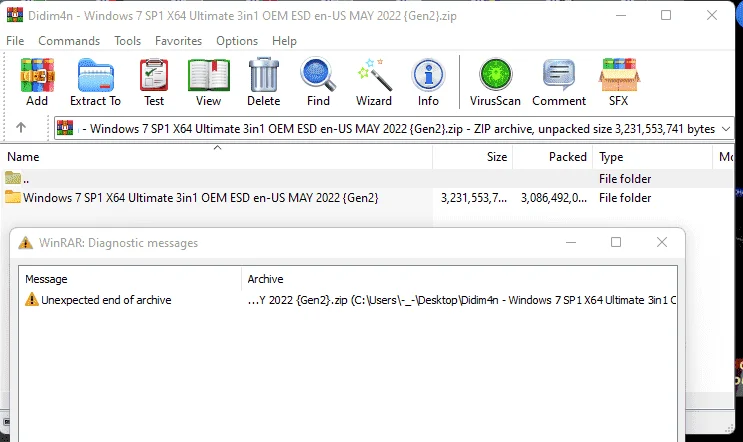
Task: Select the Windows 7 SP1 X64 folder icon
Action: [x=13, y=197]
